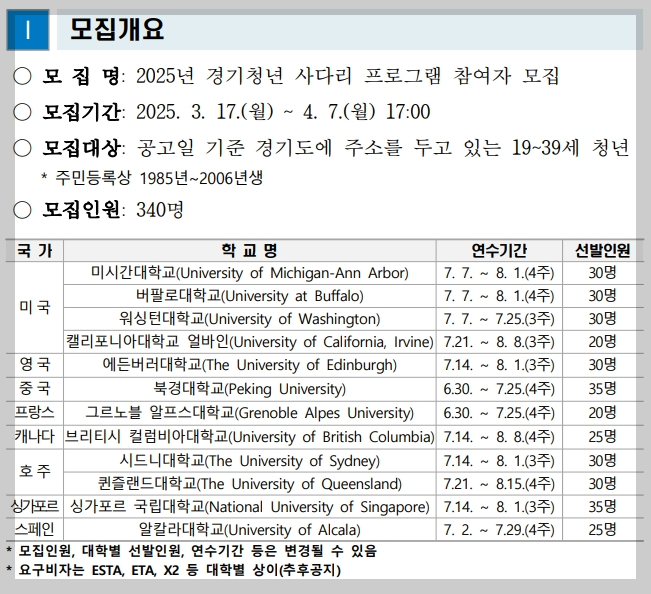Click the 영국 country cell
The image size is (651, 594).
click(x=34, y=365)
